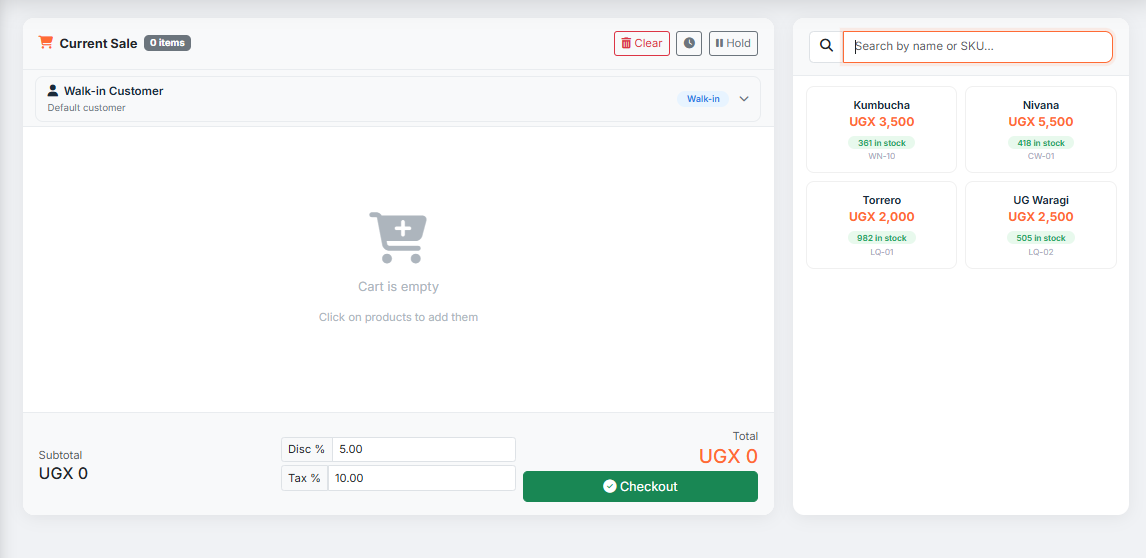This screenshot has height=558, width=1146.
Task: Add Nivana product to the cart
Action: coord(1041,129)
